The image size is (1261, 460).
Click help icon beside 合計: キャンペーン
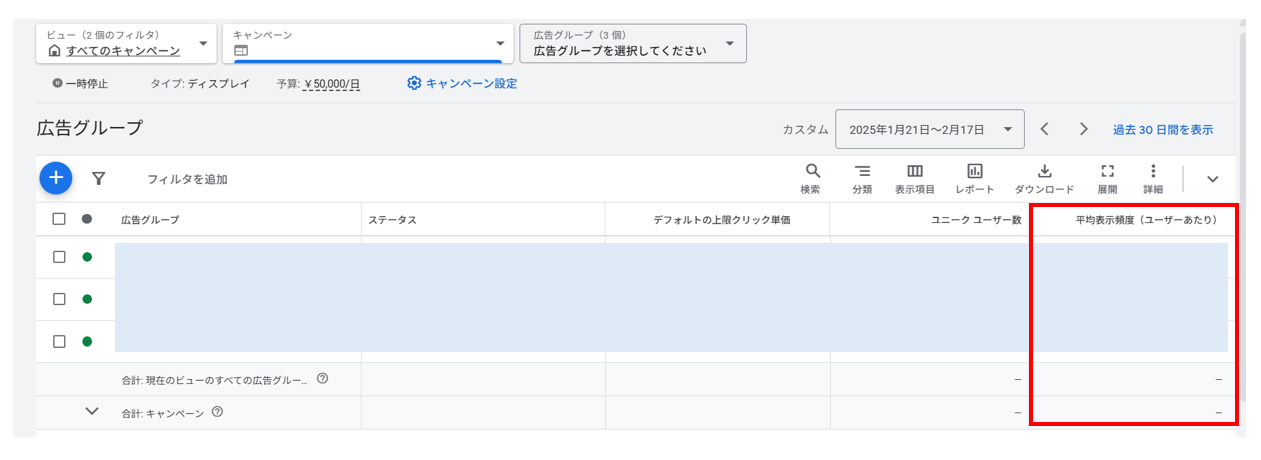pos(217,412)
